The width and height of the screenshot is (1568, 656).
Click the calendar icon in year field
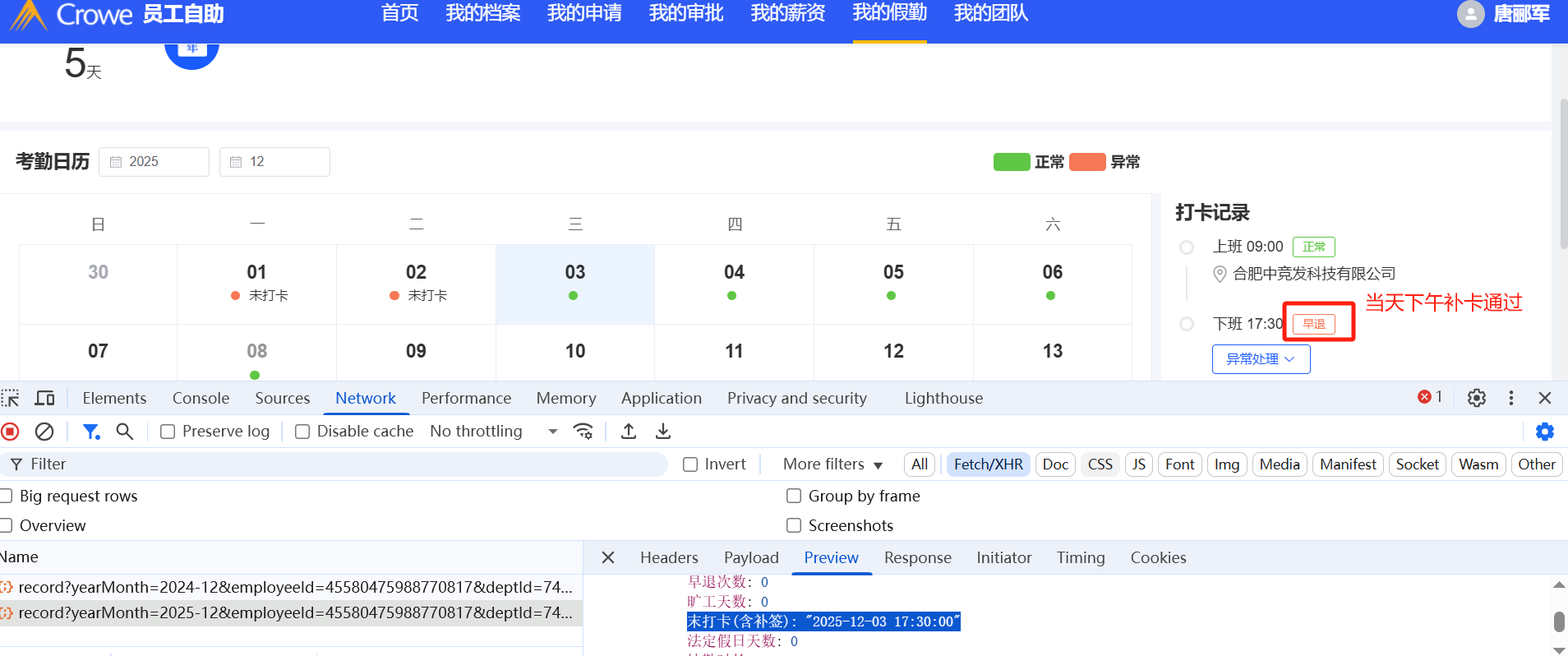click(x=116, y=162)
